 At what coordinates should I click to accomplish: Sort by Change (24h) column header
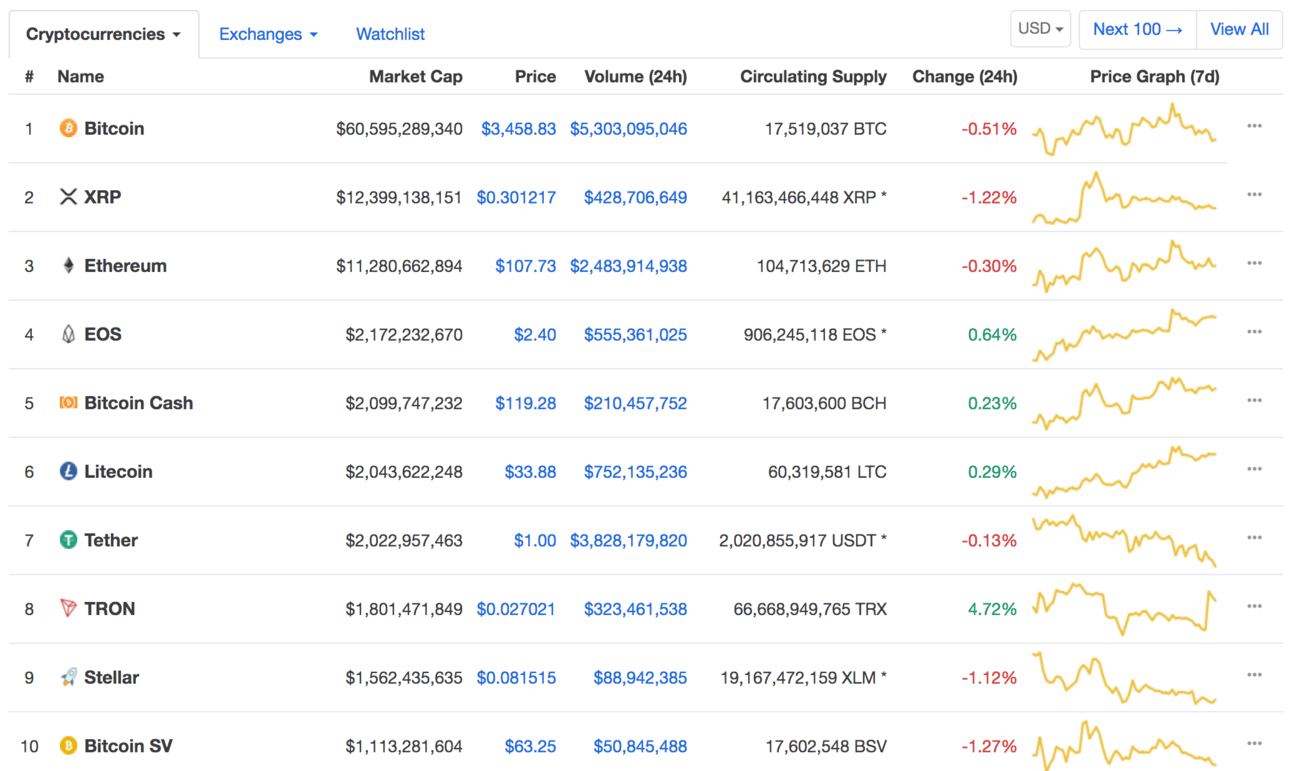click(x=965, y=76)
